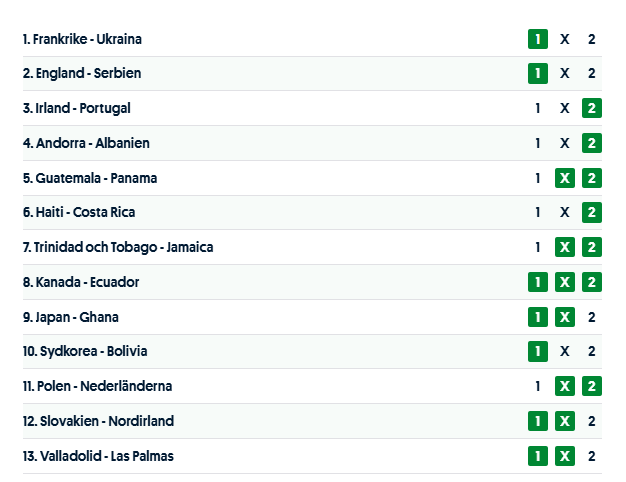
Task: Select 1 for Trinidad och Tobago - Jamaica
Action: pos(538,247)
